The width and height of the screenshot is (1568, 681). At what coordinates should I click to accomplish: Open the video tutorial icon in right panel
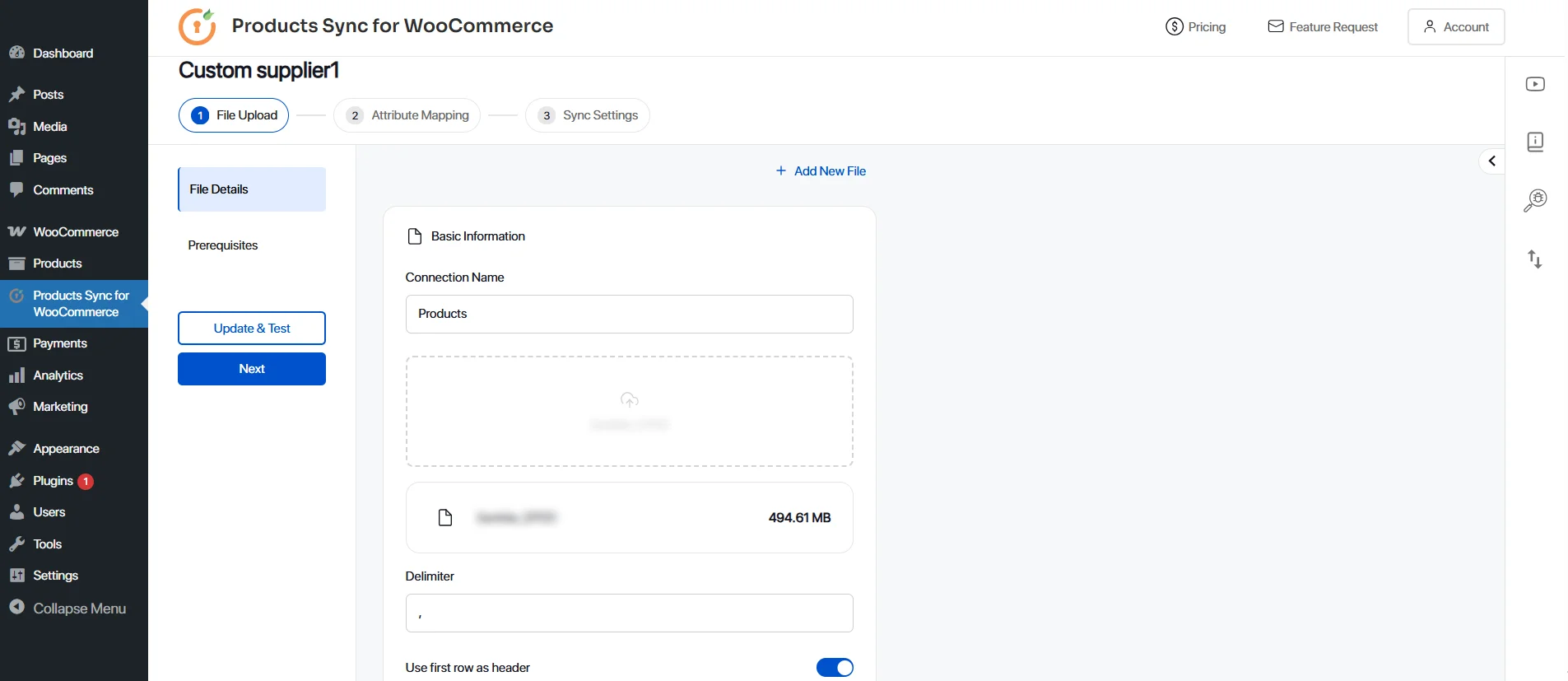click(1535, 84)
